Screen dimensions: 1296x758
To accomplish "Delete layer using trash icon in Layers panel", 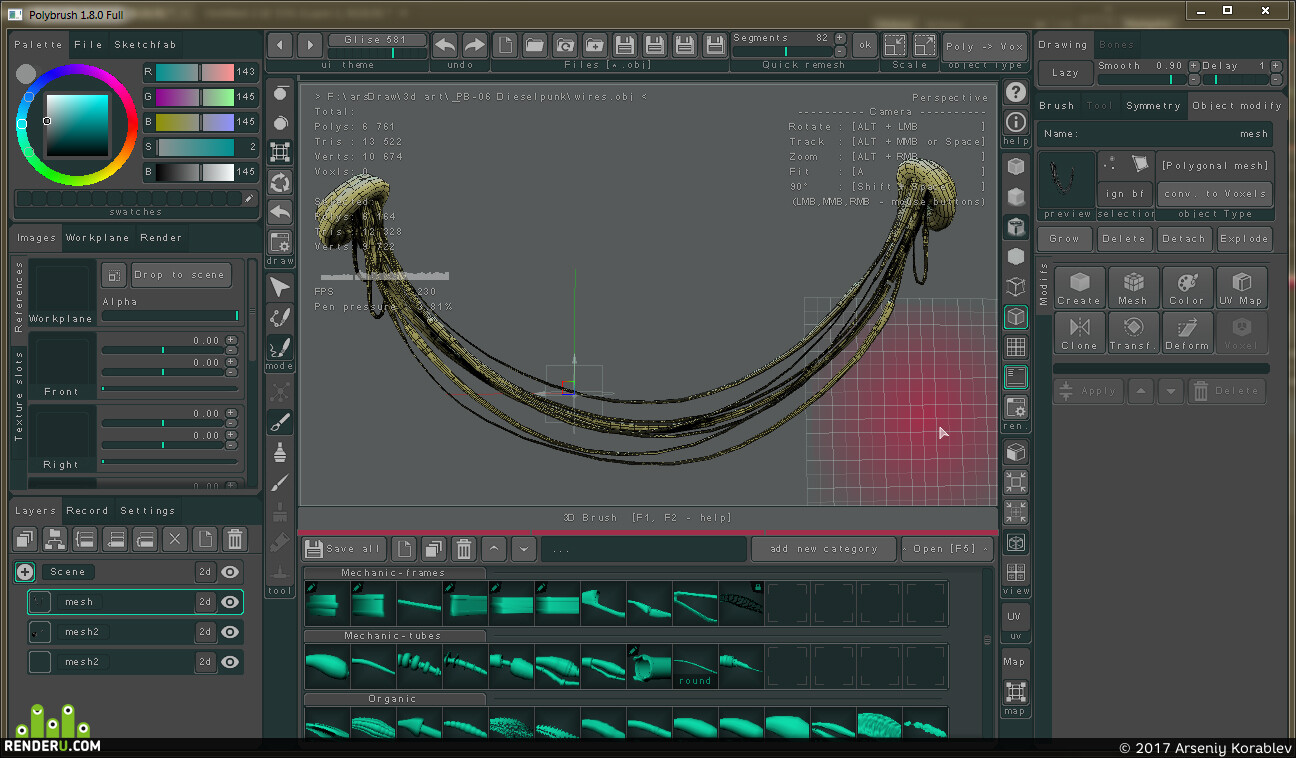I will coord(235,540).
